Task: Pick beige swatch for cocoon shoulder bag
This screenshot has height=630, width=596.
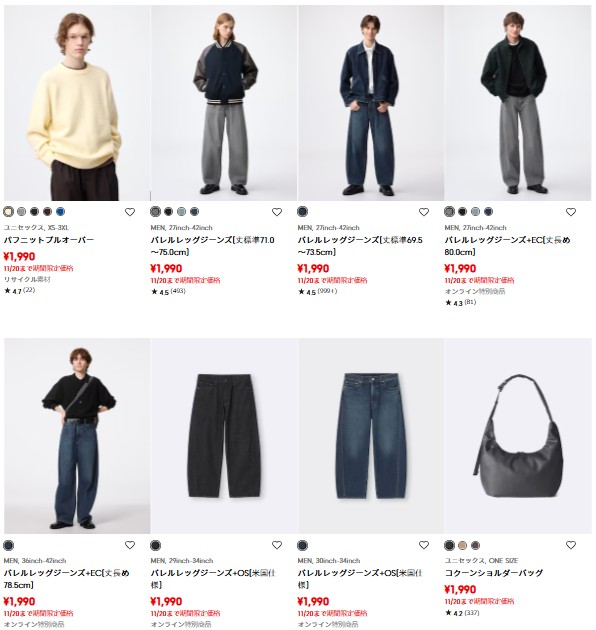Action: click(463, 545)
